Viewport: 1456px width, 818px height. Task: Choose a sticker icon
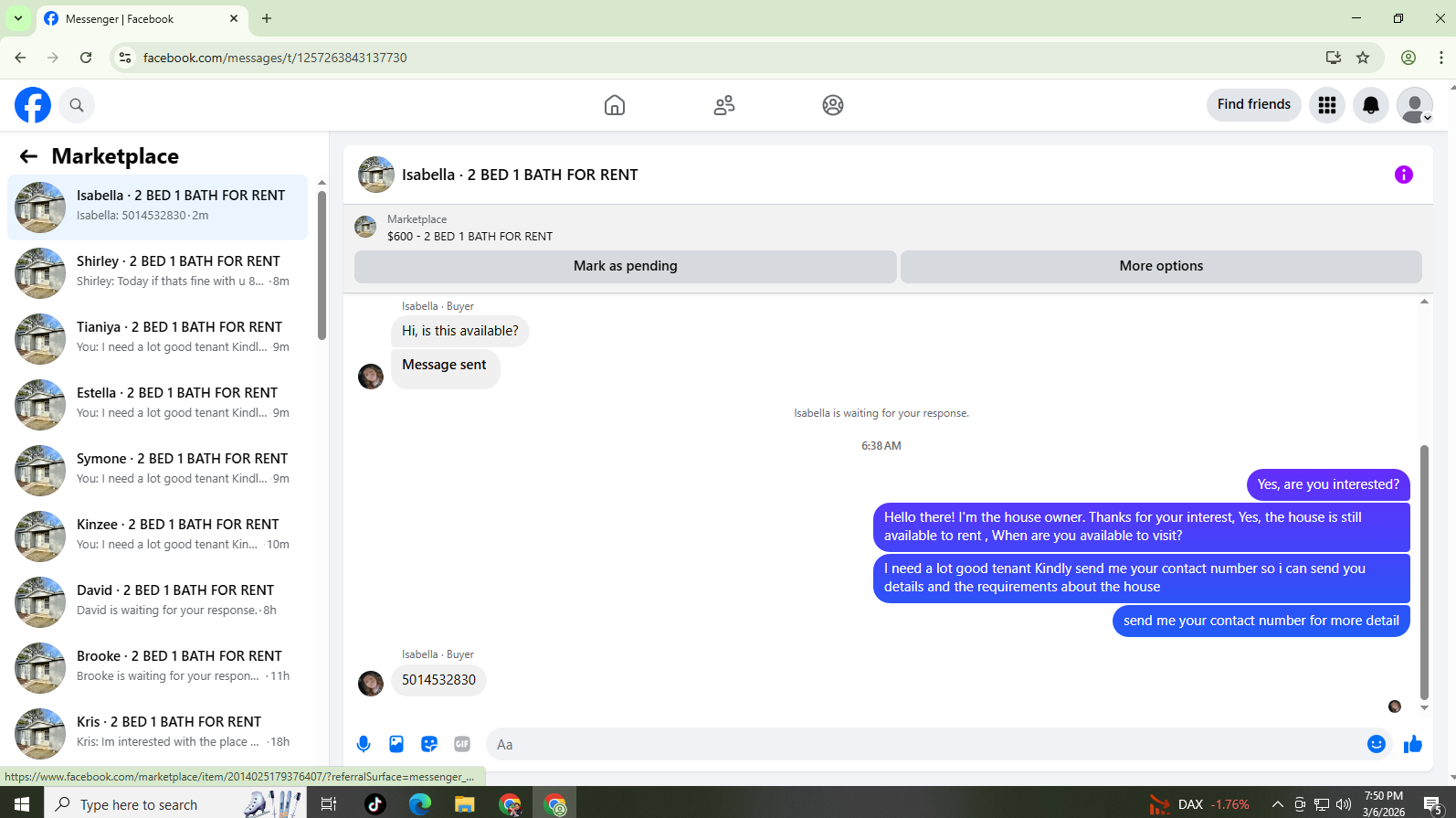(x=429, y=744)
